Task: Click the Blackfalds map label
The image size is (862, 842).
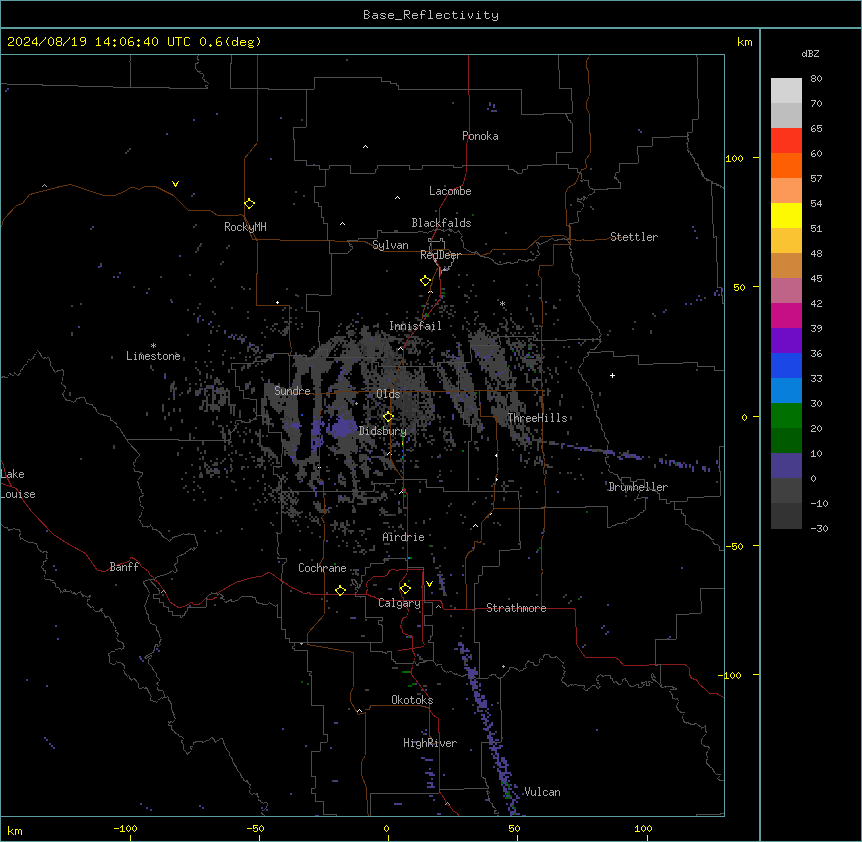Action: 441,223
